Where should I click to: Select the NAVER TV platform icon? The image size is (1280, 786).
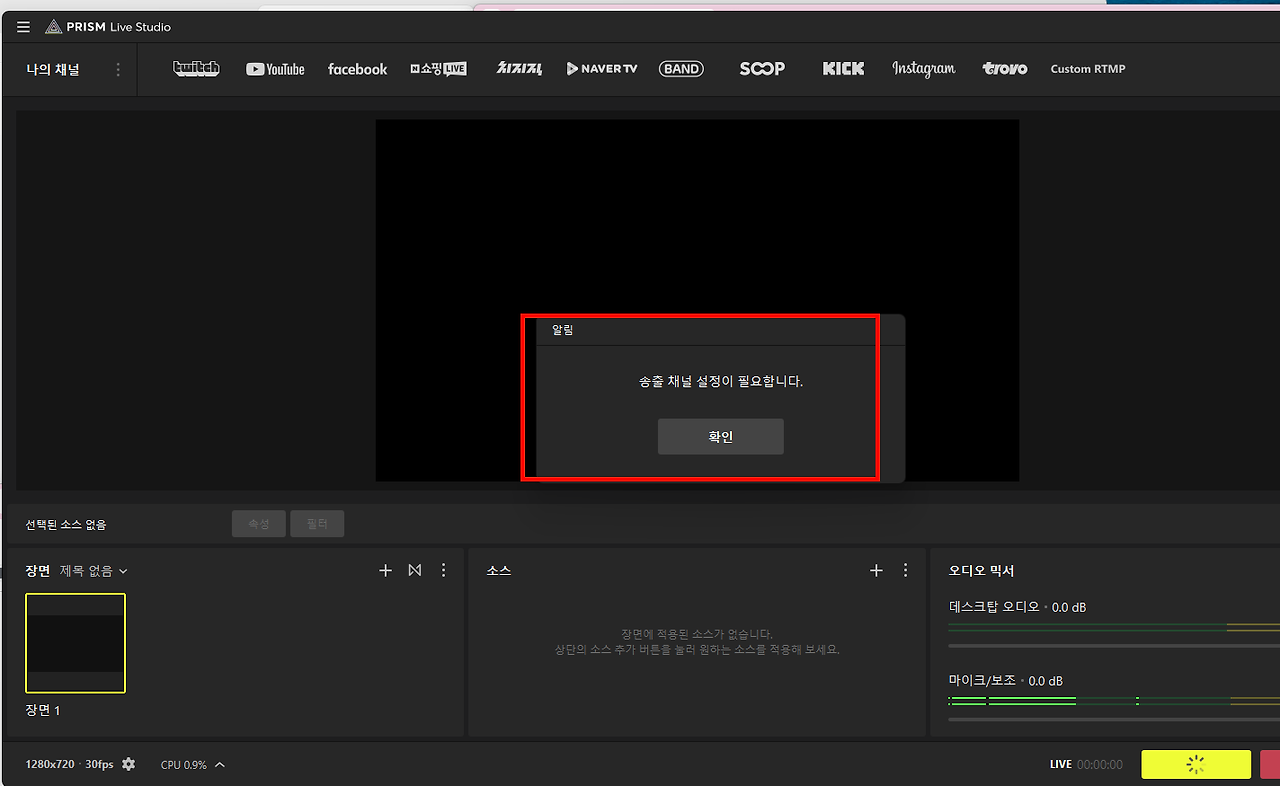click(602, 68)
